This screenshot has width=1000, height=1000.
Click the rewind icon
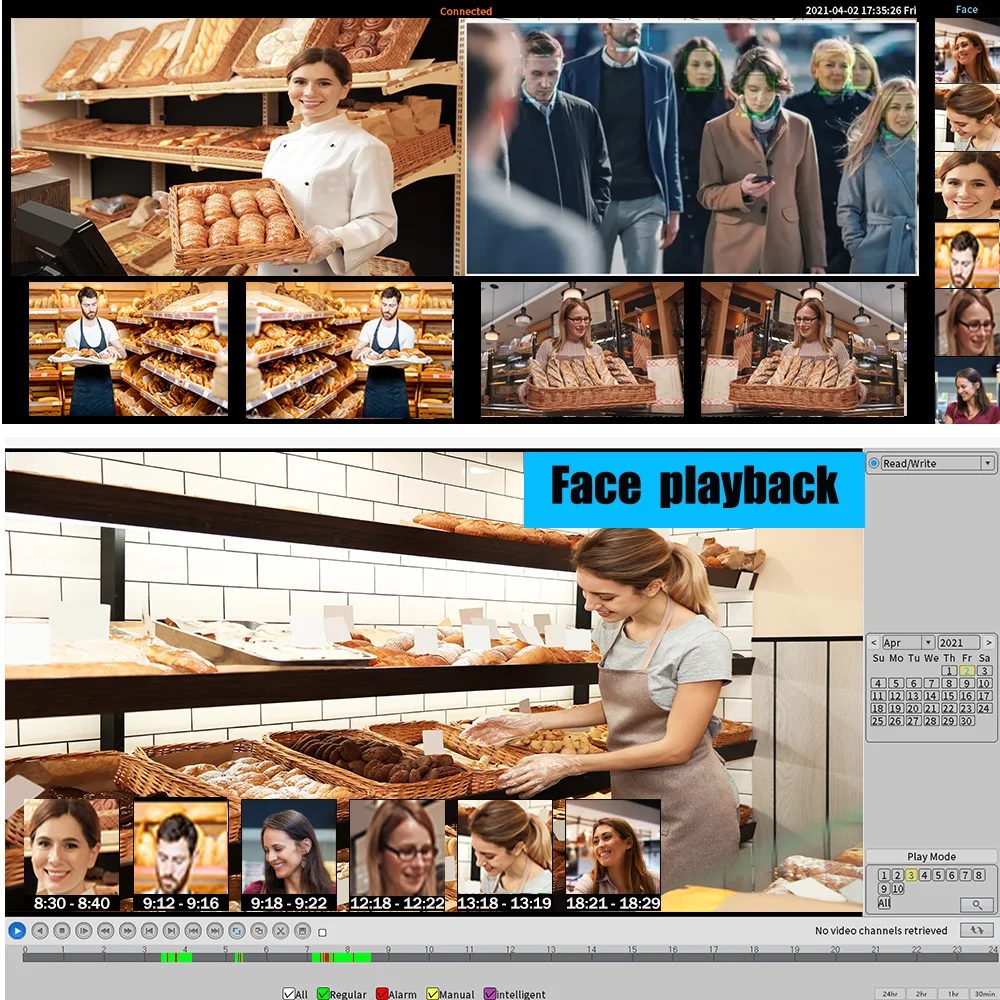105,930
